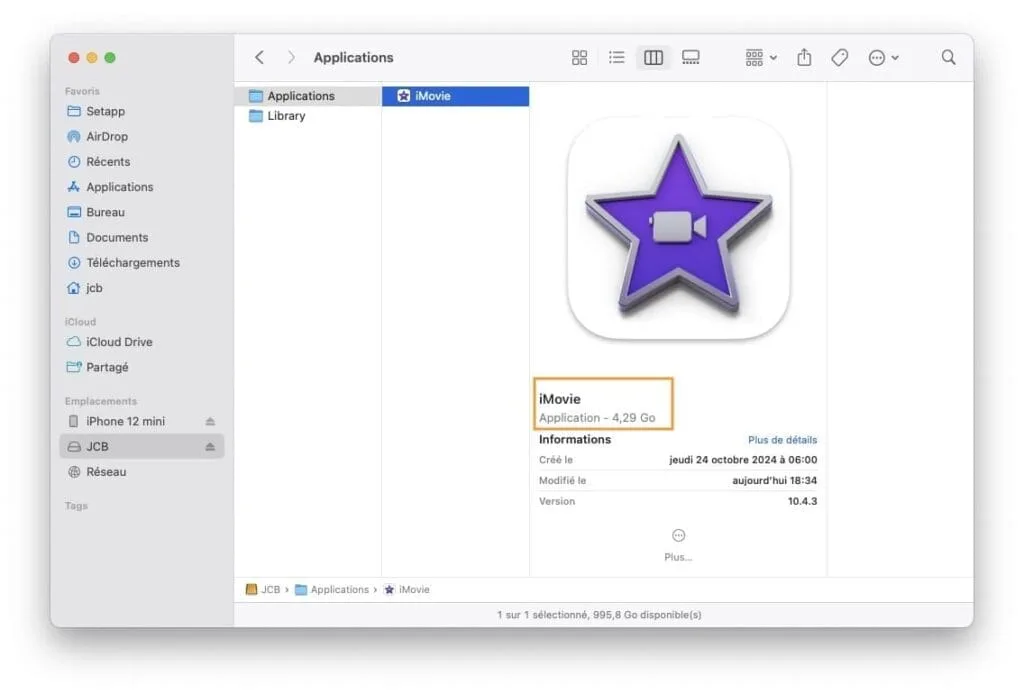Click the creation date 'jeudi 24 octobre 2024 à 06:00'
This screenshot has height=694, width=1024.
[743, 460]
